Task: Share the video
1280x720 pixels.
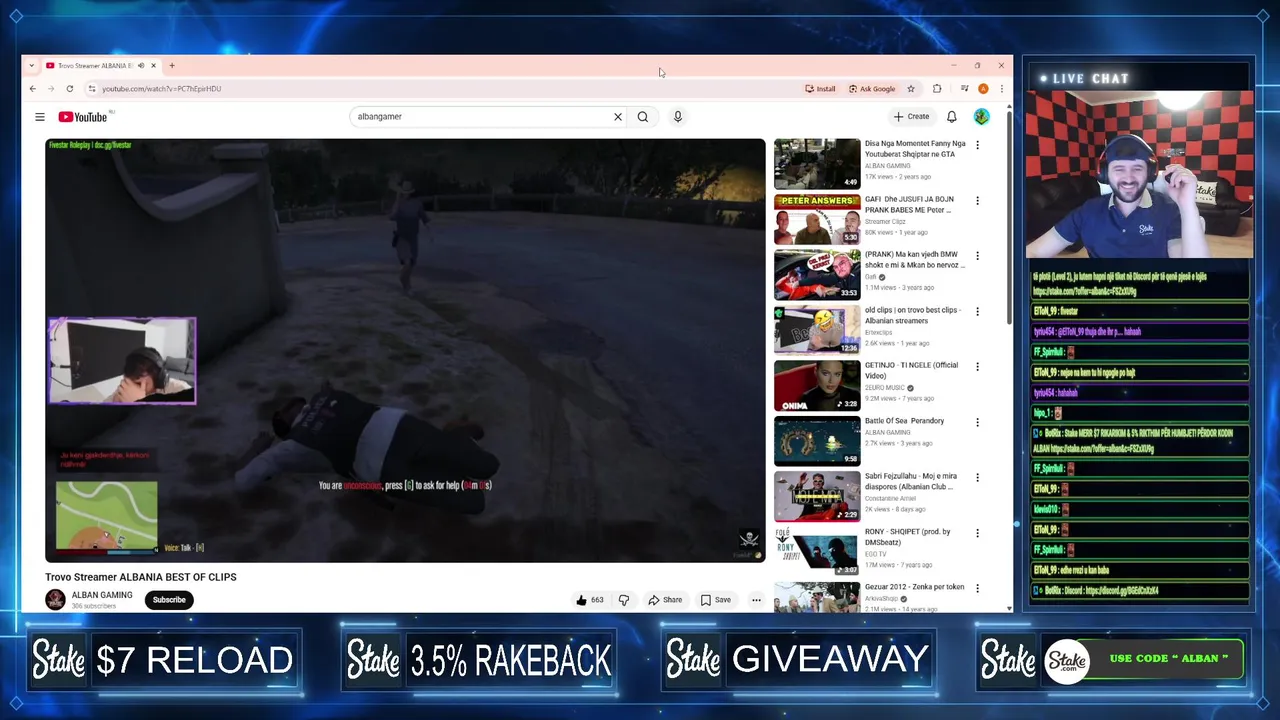Action: (x=665, y=600)
